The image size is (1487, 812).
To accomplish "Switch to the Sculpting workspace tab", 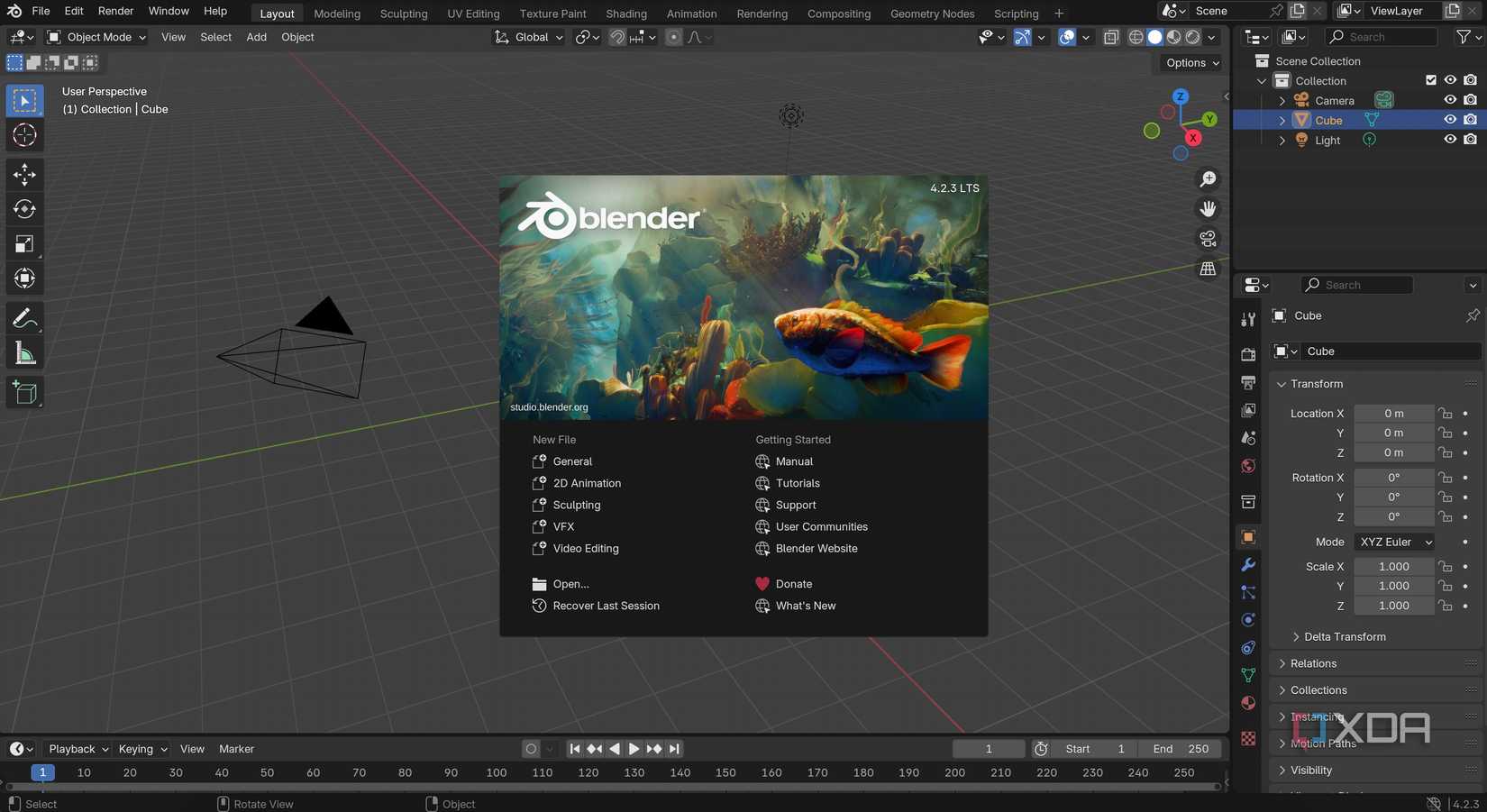I will (x=403, y=14).
